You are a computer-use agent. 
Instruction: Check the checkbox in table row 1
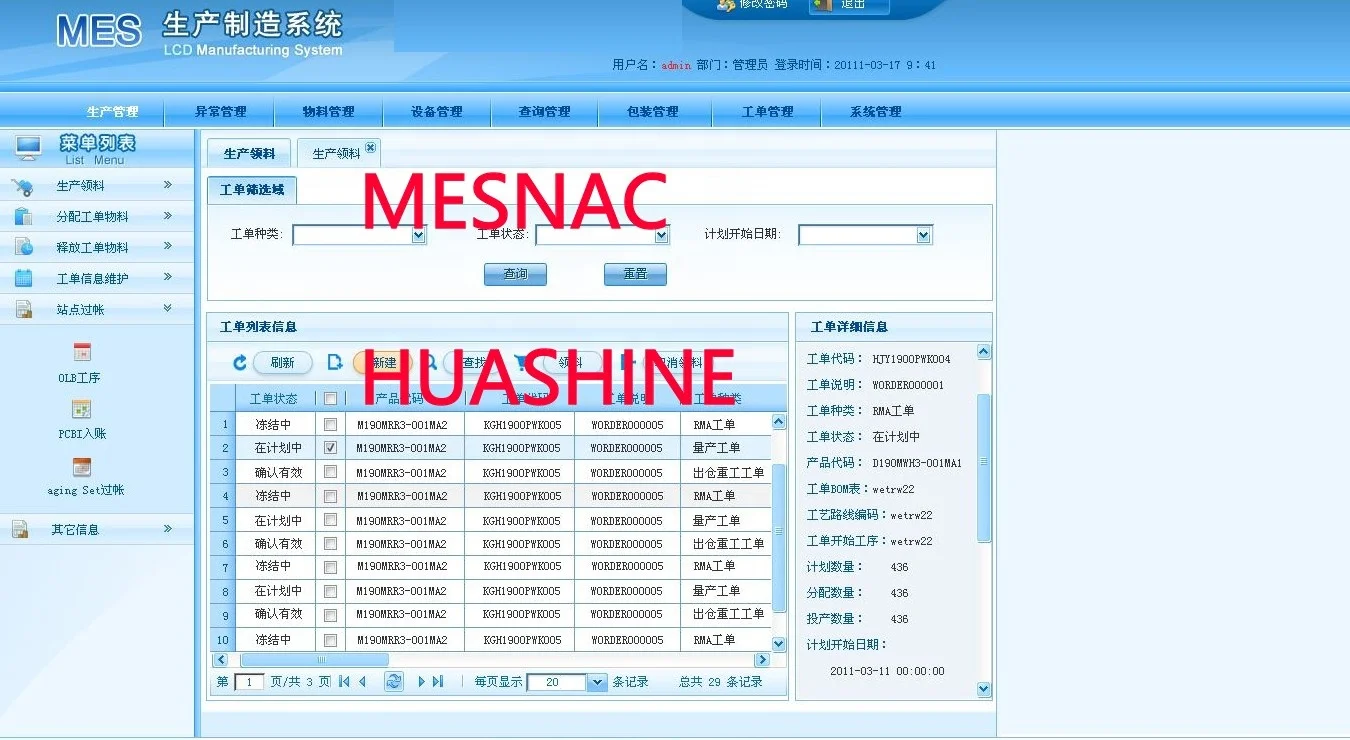(x=330, y=425)
